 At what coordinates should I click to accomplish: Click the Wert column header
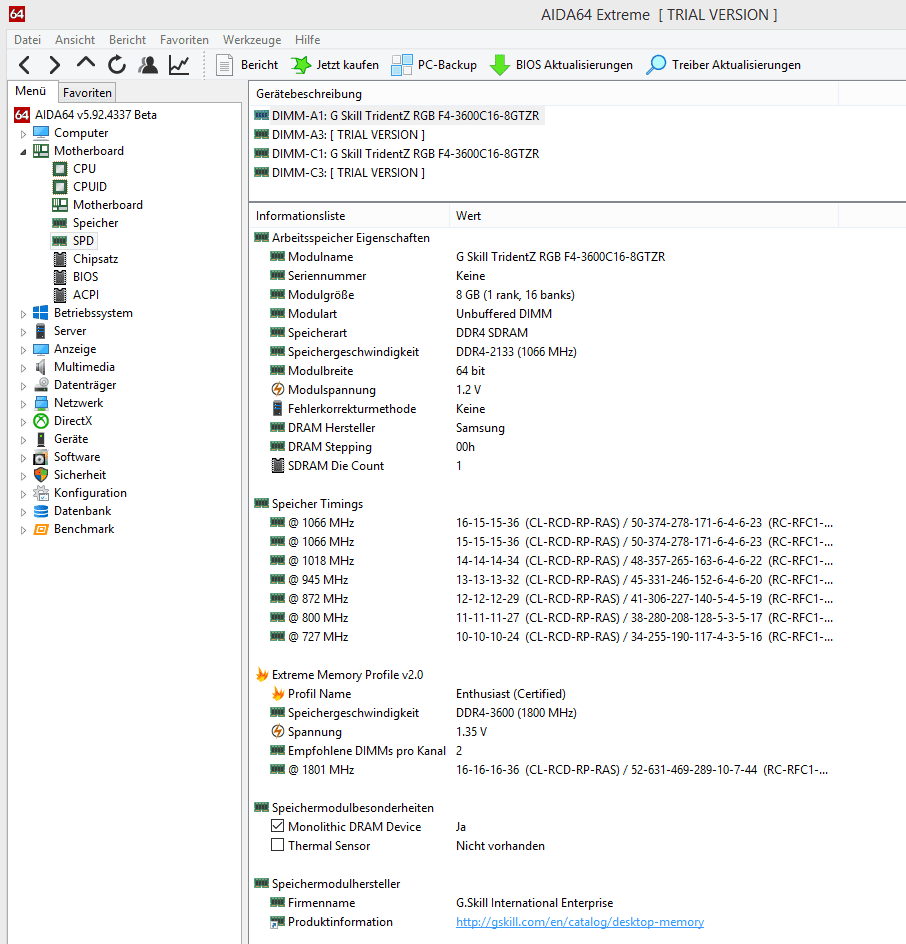click(x=643, y=216)
